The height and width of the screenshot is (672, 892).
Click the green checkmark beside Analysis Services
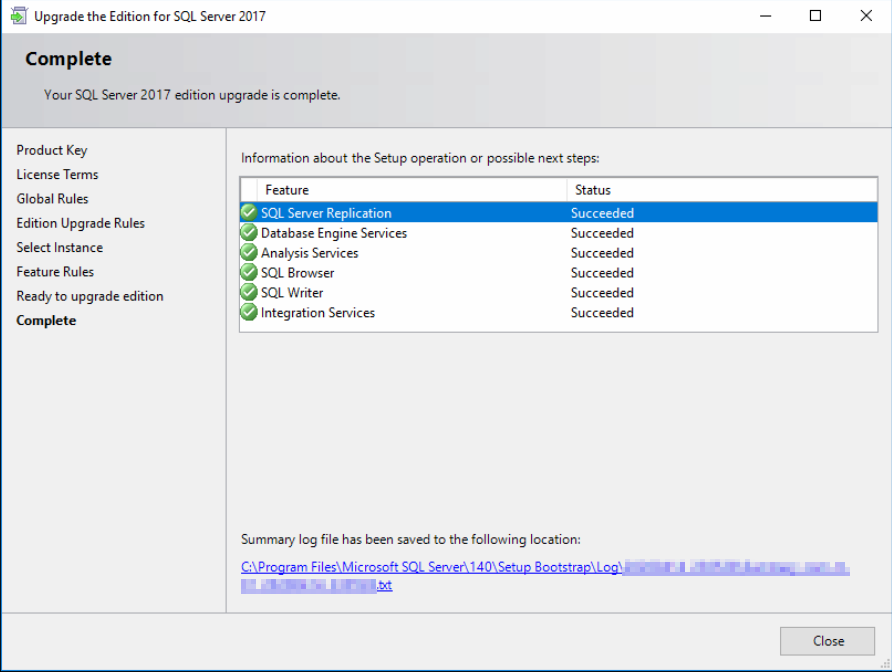coord(249,253)
